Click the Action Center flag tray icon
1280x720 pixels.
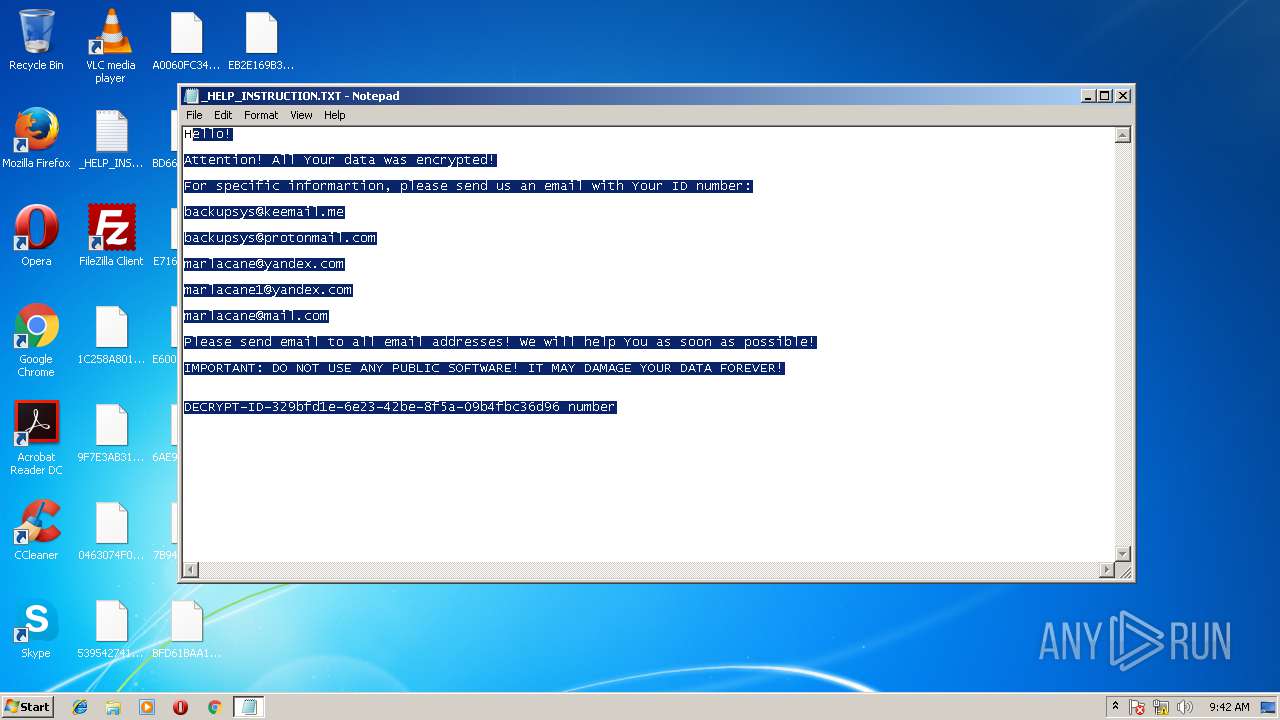[x=1137, y=707]
